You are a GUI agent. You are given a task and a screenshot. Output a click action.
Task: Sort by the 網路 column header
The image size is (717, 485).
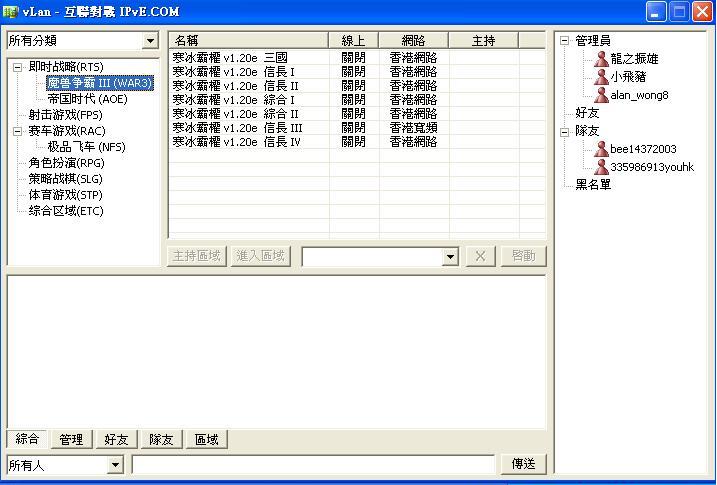[x=413, y=41]
